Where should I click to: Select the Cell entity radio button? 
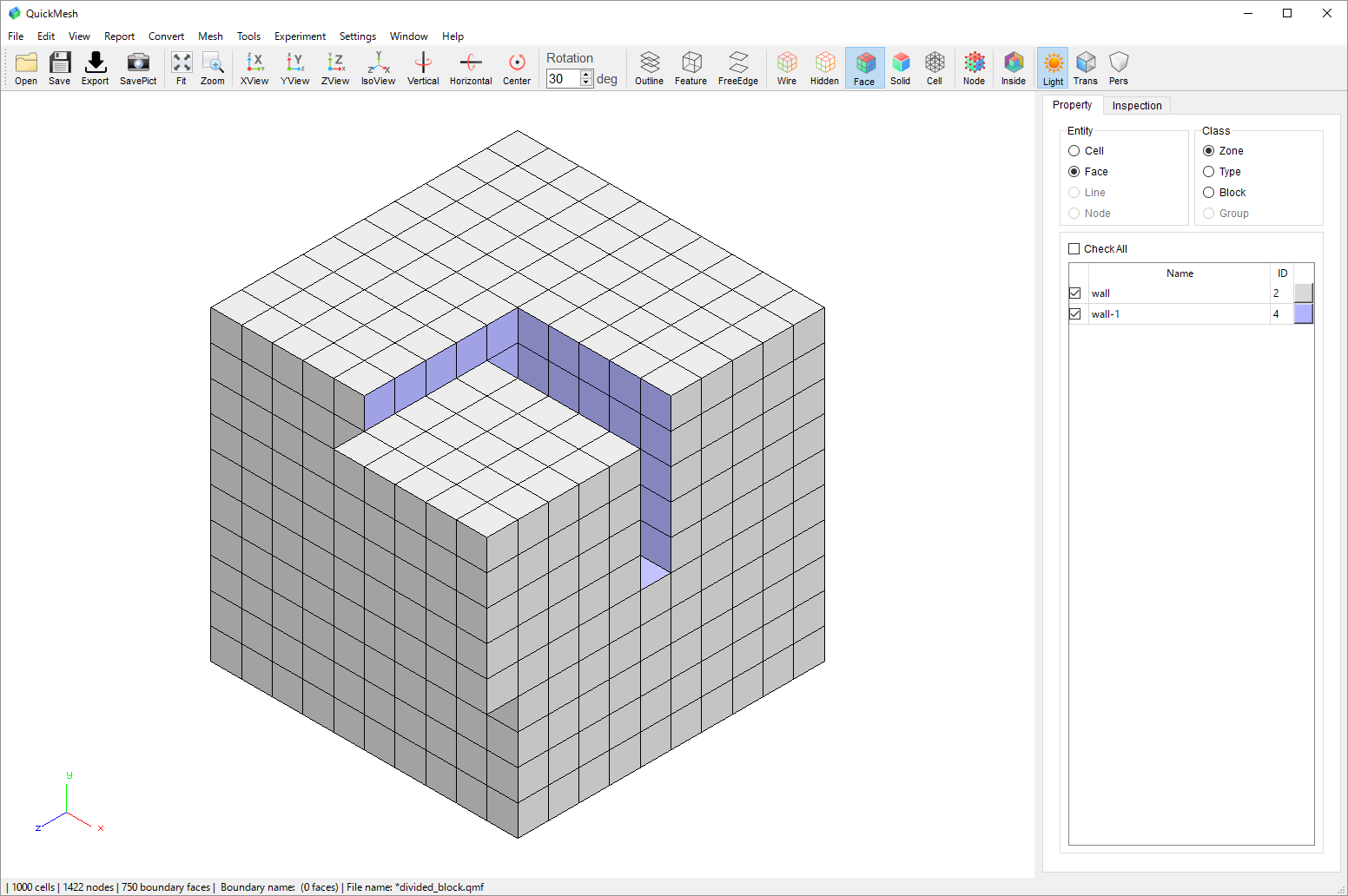coord(1074,151)
